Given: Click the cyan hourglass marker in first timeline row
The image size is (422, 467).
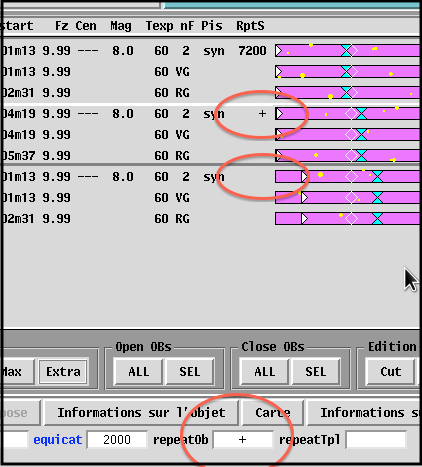Looking at the screenshot, I should coord(347,51).
